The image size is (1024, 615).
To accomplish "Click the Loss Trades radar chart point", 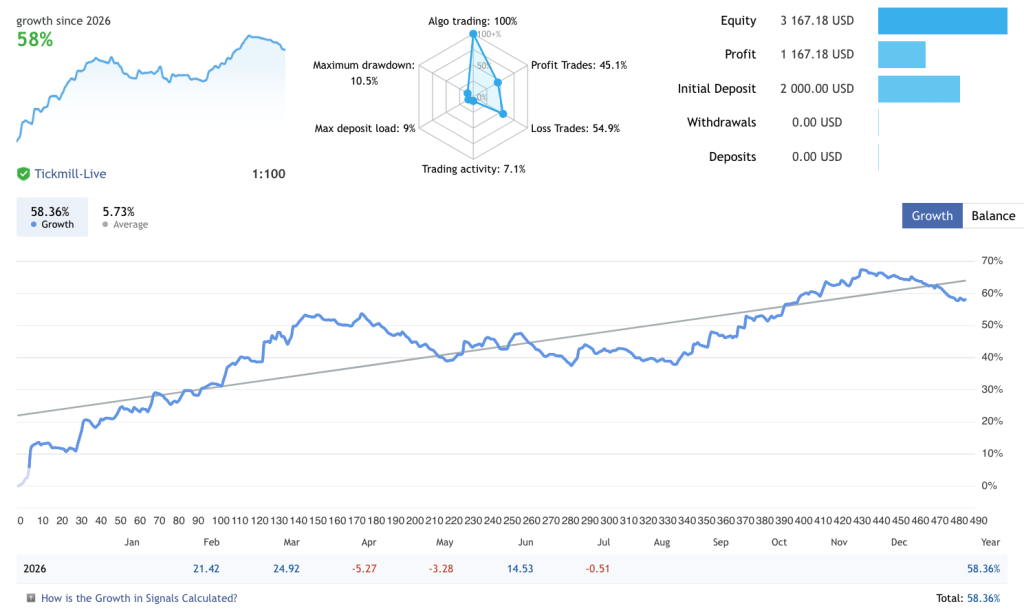I will [x=503, y=114].
